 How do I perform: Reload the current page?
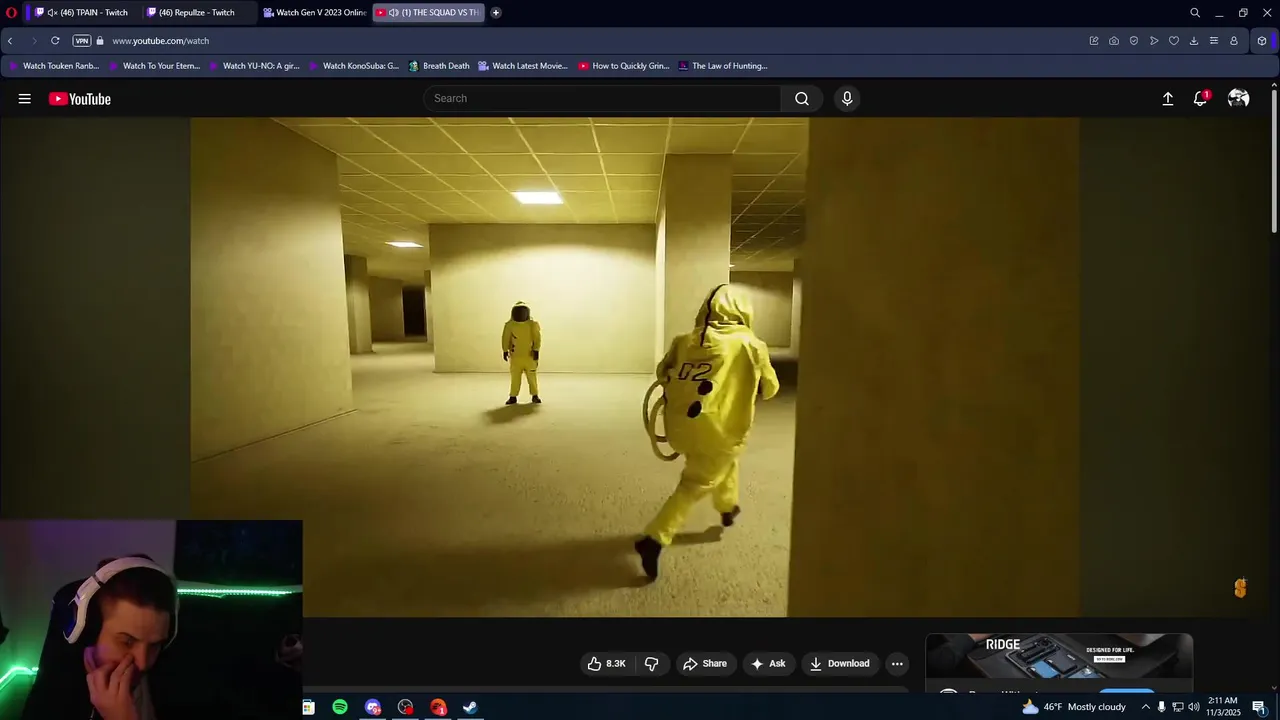pyautogui.click(x=55, y=41)
